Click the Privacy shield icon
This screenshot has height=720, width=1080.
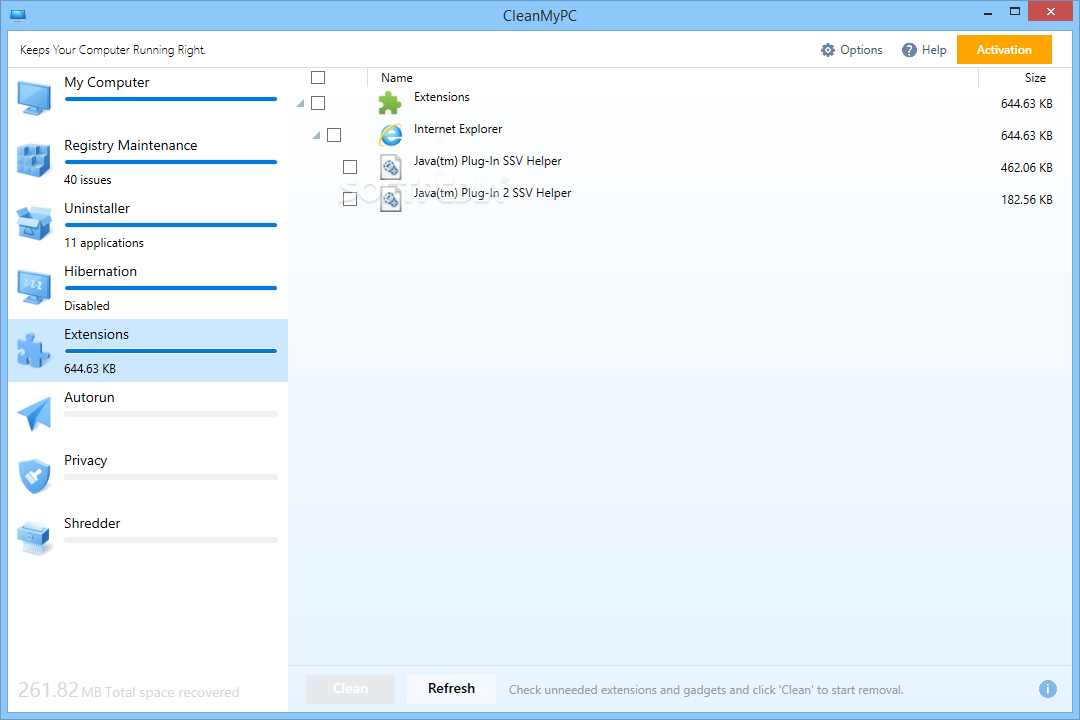[x=34, y=476]
